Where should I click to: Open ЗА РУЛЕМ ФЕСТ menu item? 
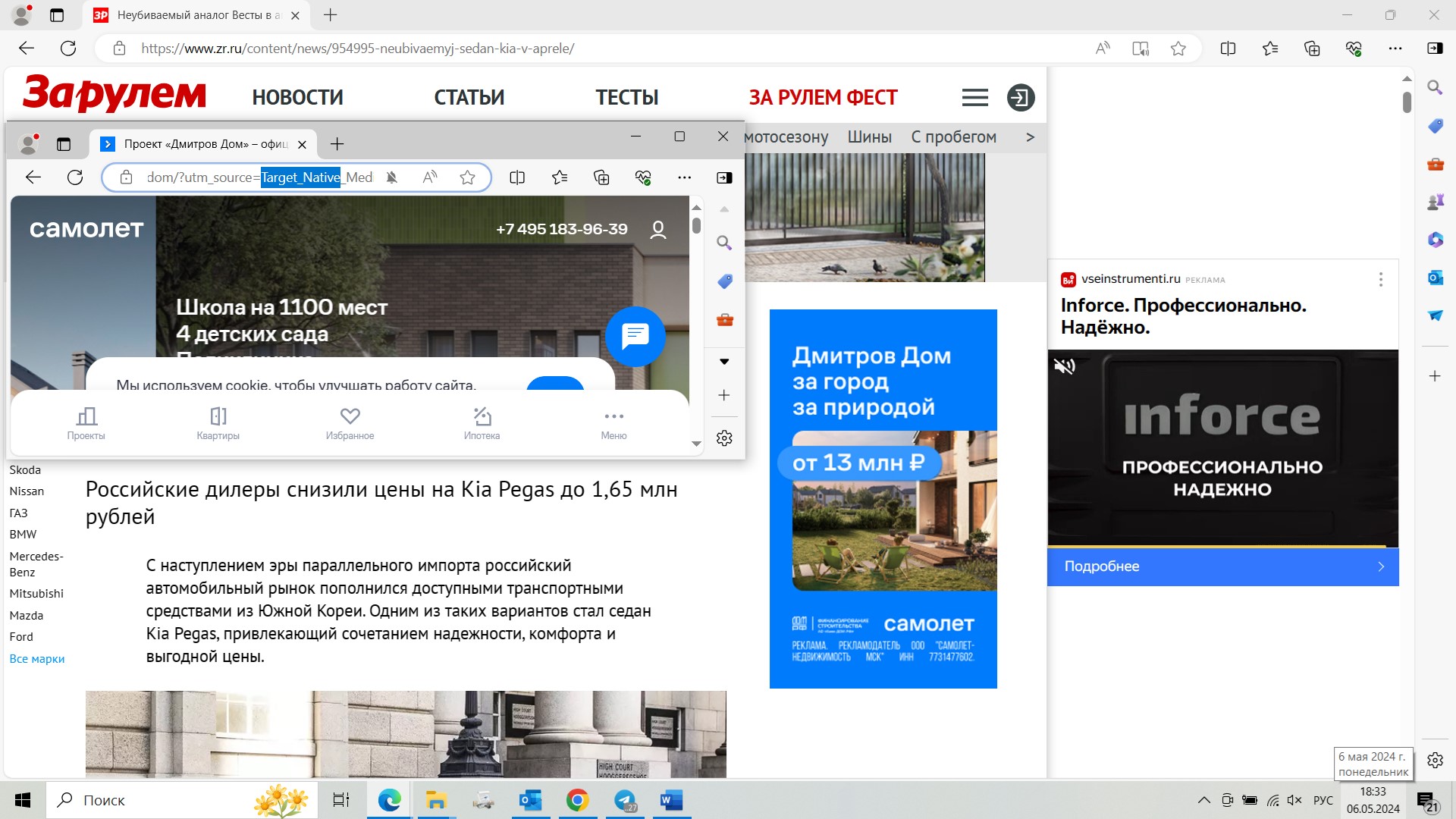click(823, 98)
